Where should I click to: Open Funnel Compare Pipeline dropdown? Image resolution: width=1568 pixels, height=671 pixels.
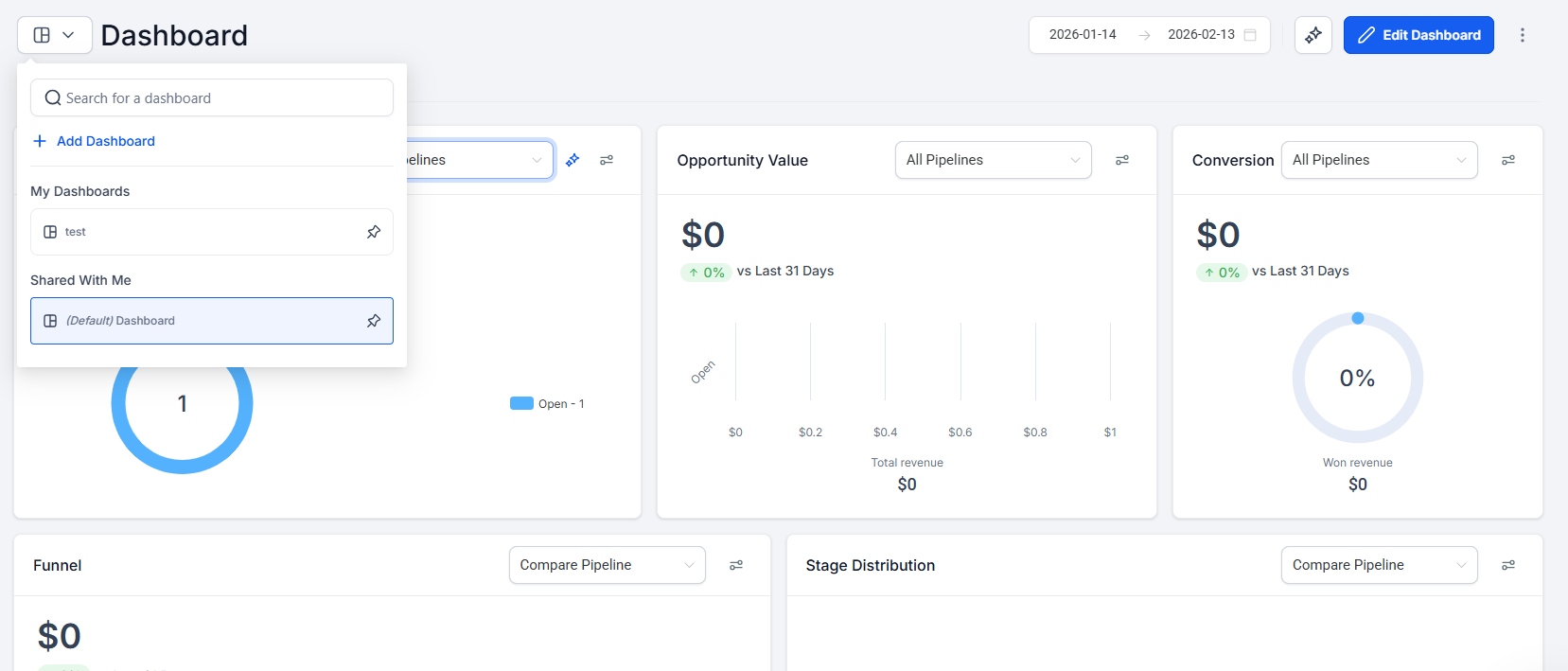(607, 565)
